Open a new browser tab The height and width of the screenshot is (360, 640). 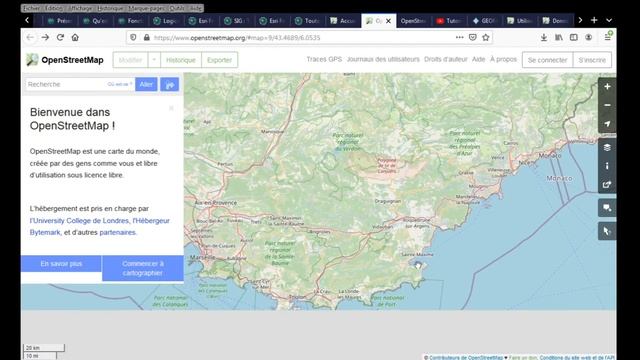[594, 20]
